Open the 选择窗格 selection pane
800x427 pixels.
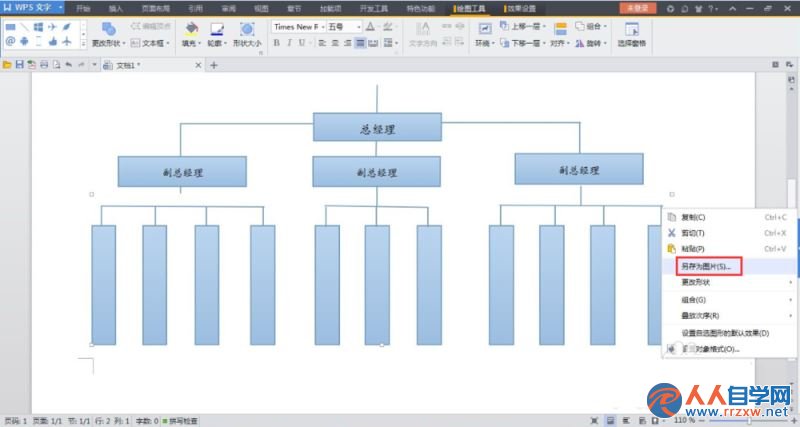point(632,35)
